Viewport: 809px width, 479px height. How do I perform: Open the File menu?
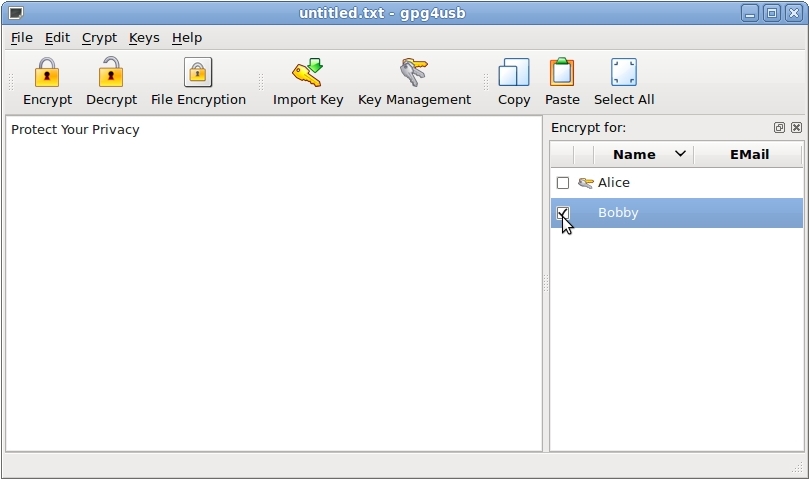point(22,38)
